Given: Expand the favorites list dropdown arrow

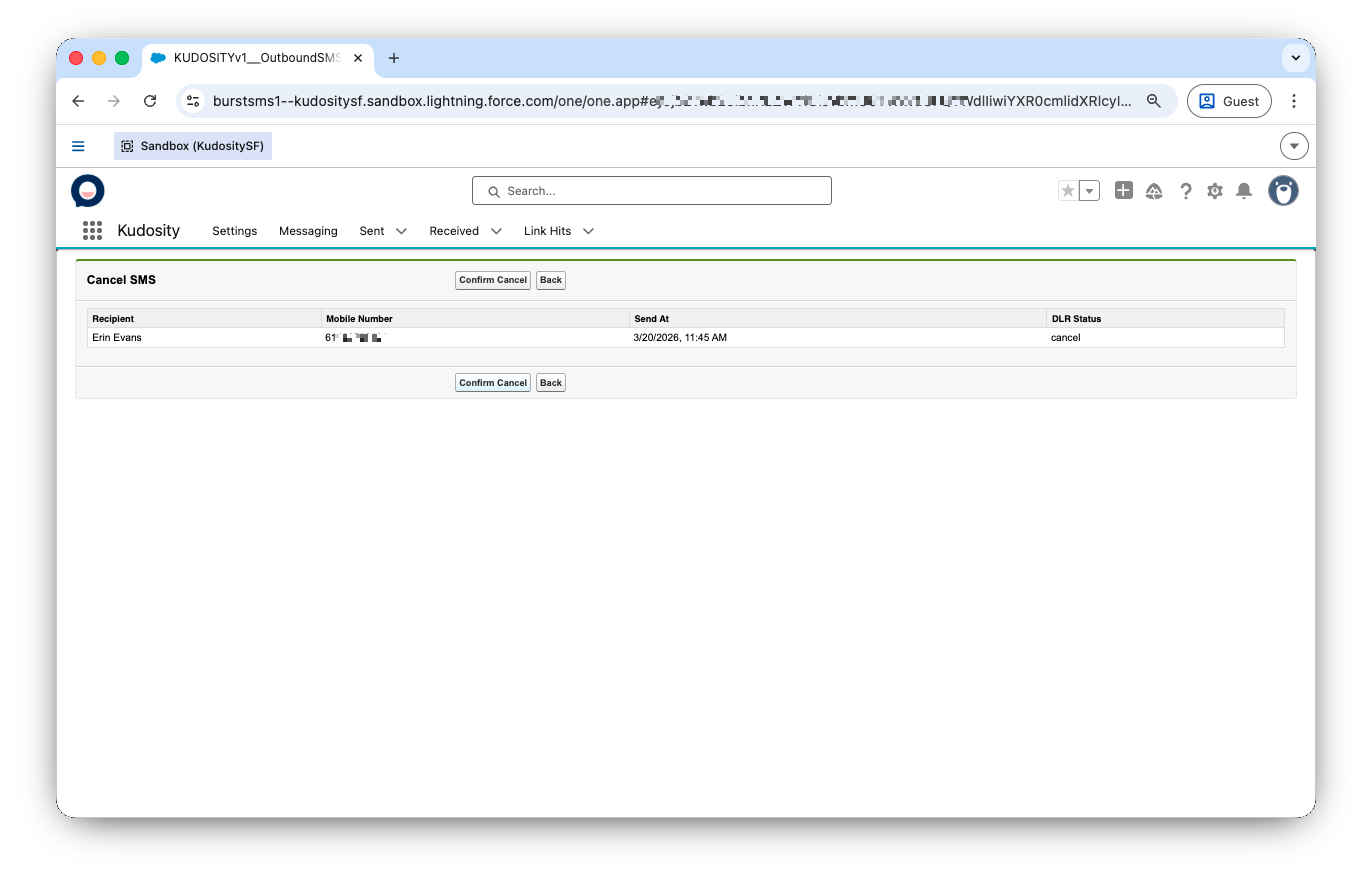Looking at the screenshot, I should pos(1089,191).
